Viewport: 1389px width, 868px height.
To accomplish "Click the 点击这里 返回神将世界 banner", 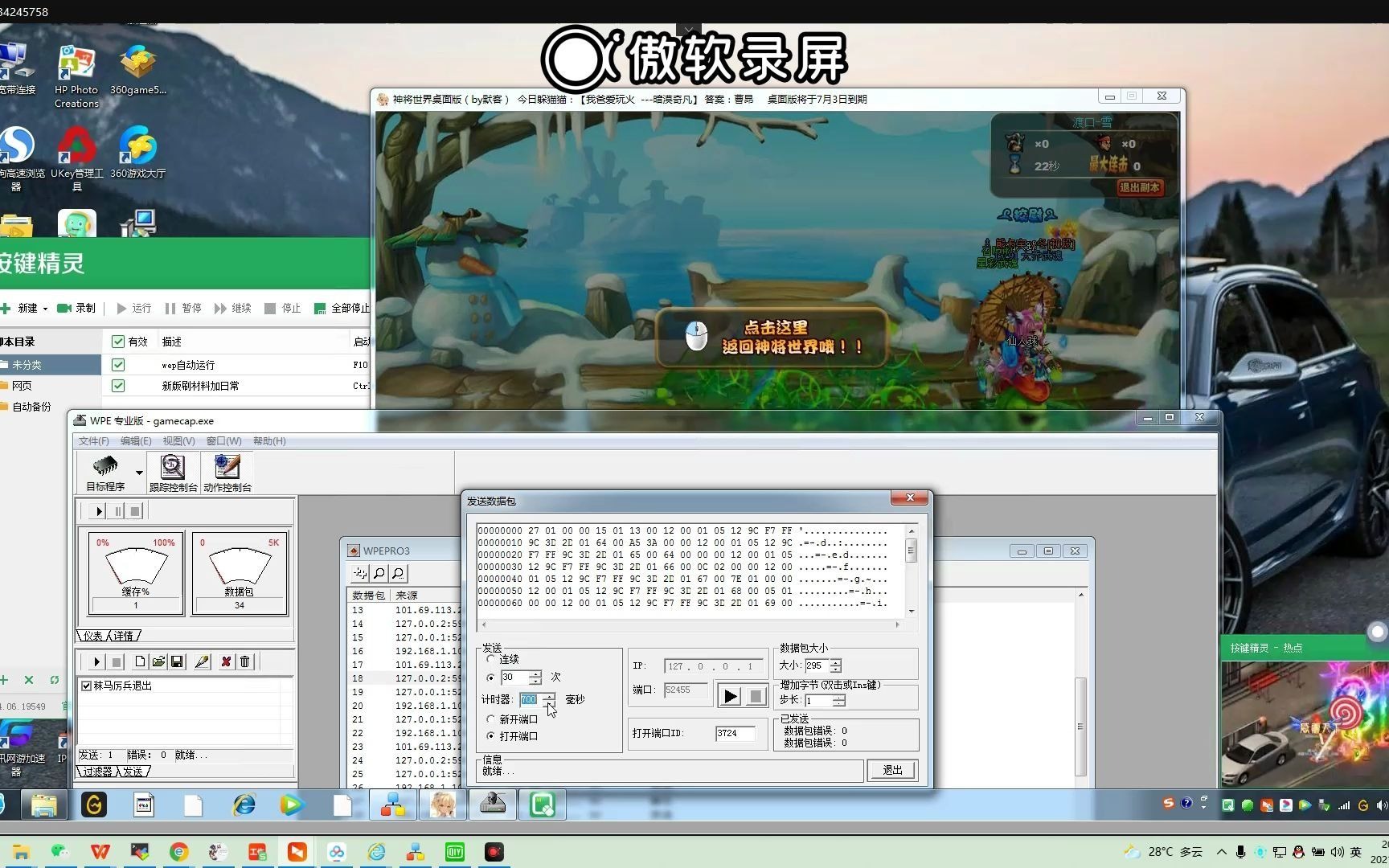I will click(772, 338).
